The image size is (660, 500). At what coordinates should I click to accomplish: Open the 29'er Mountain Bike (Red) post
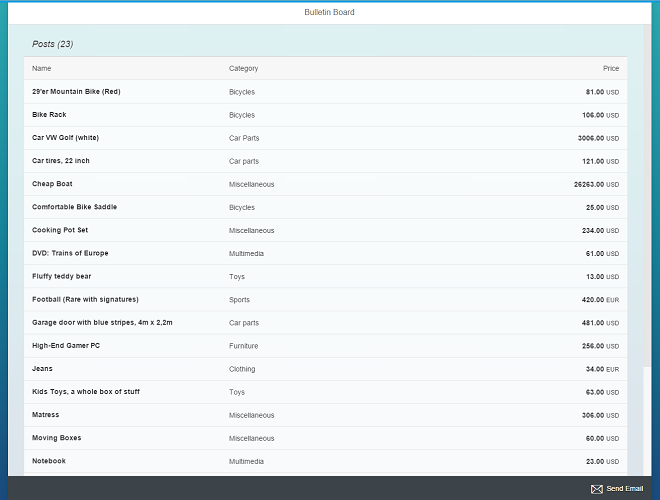(76, 92)
